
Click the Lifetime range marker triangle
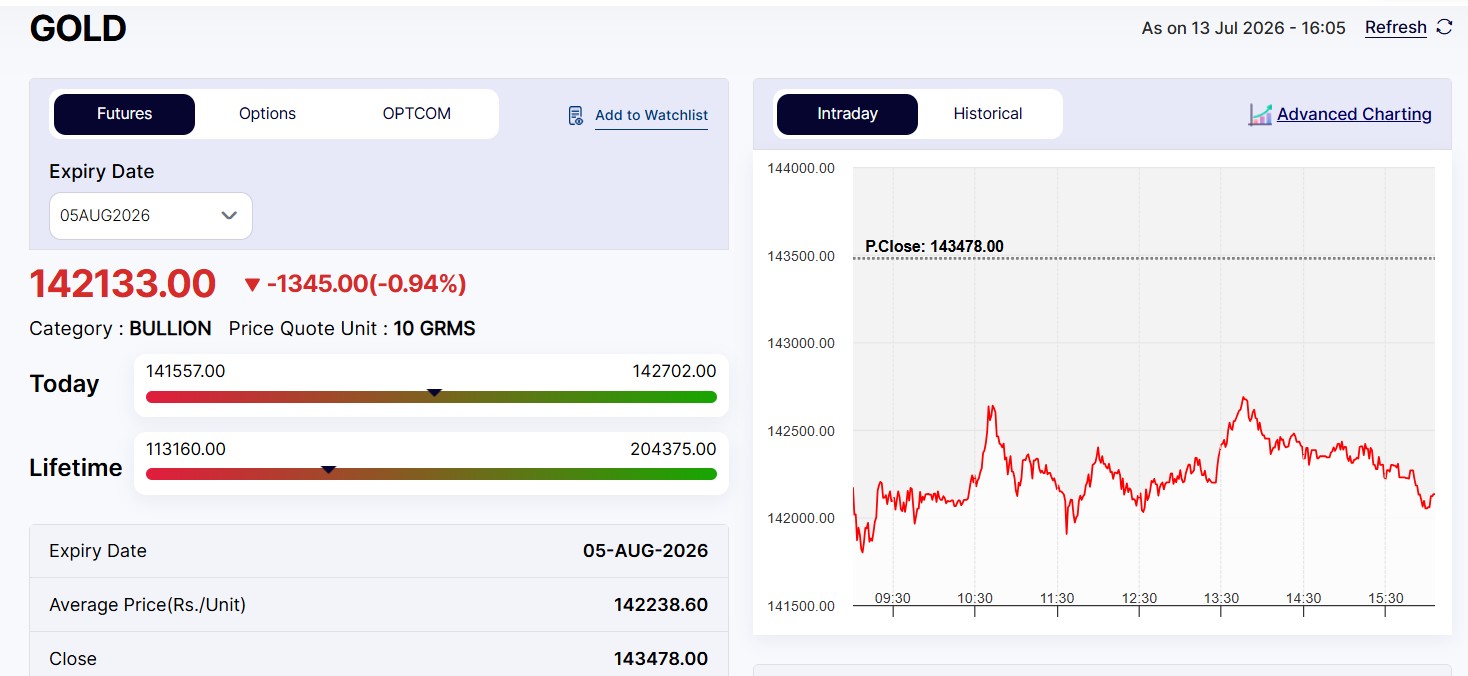coord(328,469)
